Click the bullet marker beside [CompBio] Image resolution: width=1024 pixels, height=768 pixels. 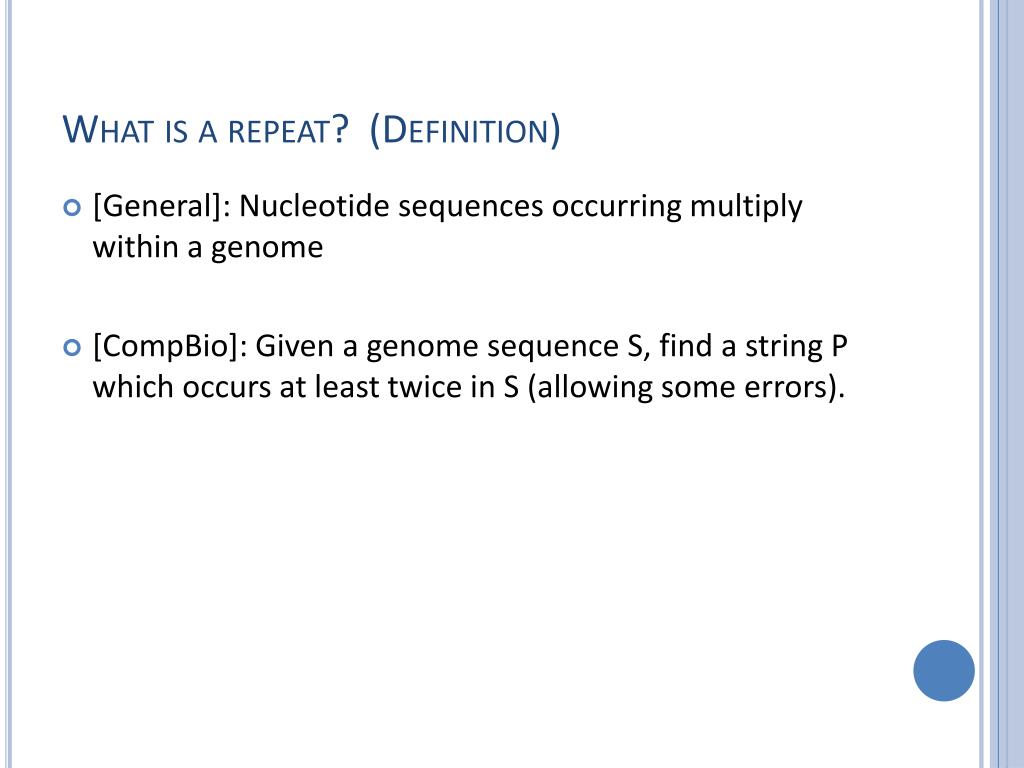(70, 348)
